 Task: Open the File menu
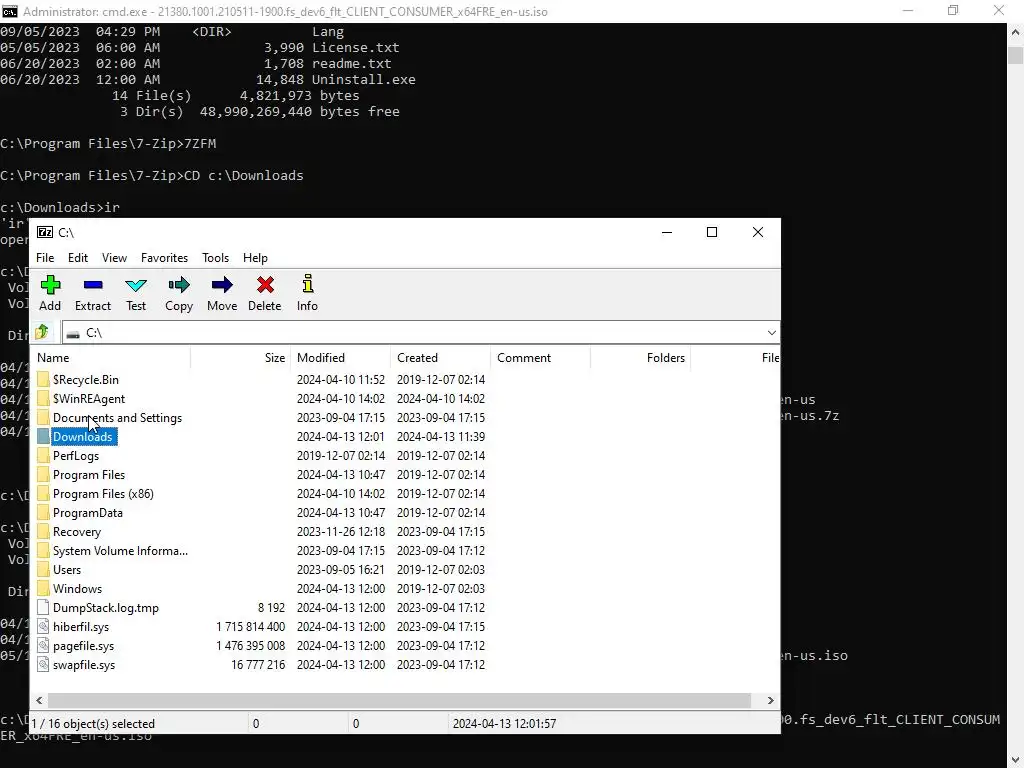pos(45,258)
